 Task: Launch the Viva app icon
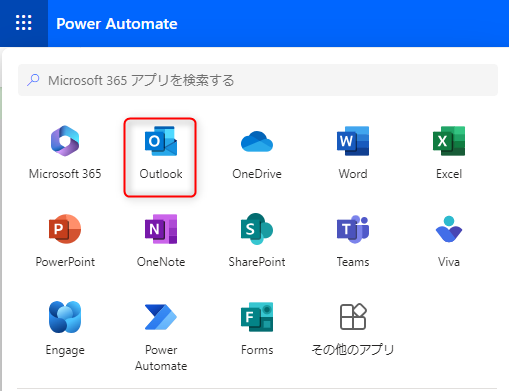tap(449, 229)
